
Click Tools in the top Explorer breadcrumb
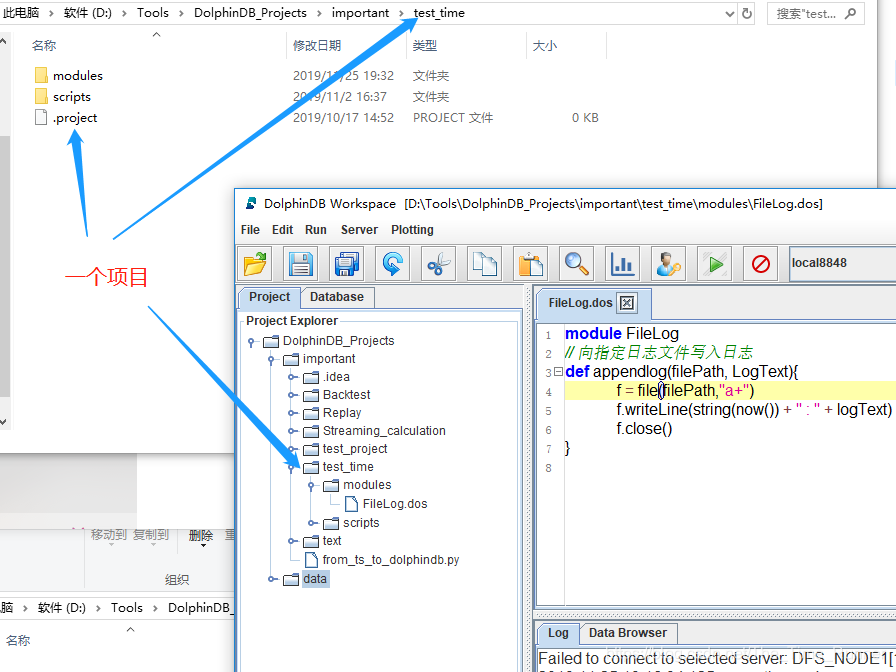point(153,13)
